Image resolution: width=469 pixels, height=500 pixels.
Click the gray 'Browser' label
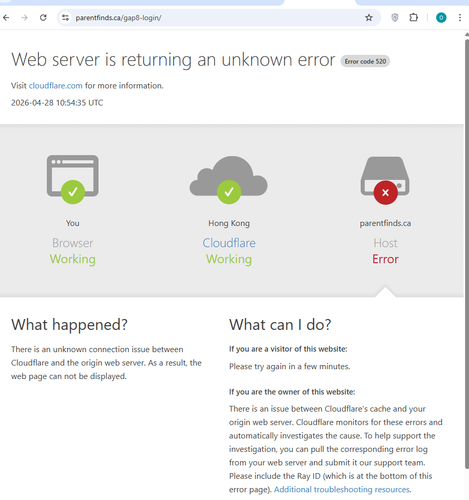73,243
